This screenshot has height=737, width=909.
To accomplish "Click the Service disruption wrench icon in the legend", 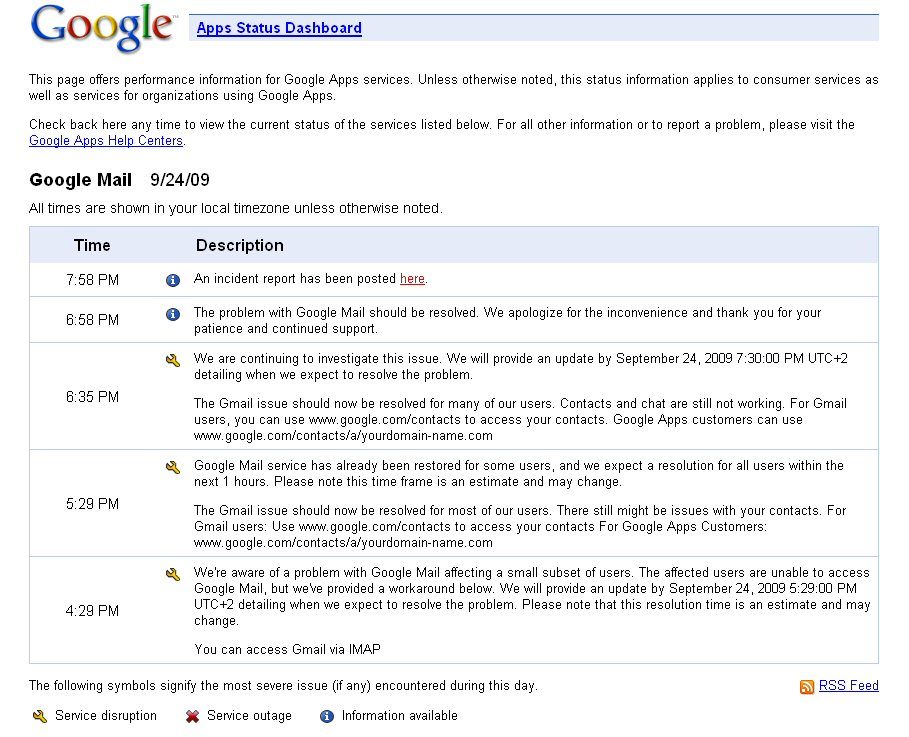I will (x=42, y=715).
